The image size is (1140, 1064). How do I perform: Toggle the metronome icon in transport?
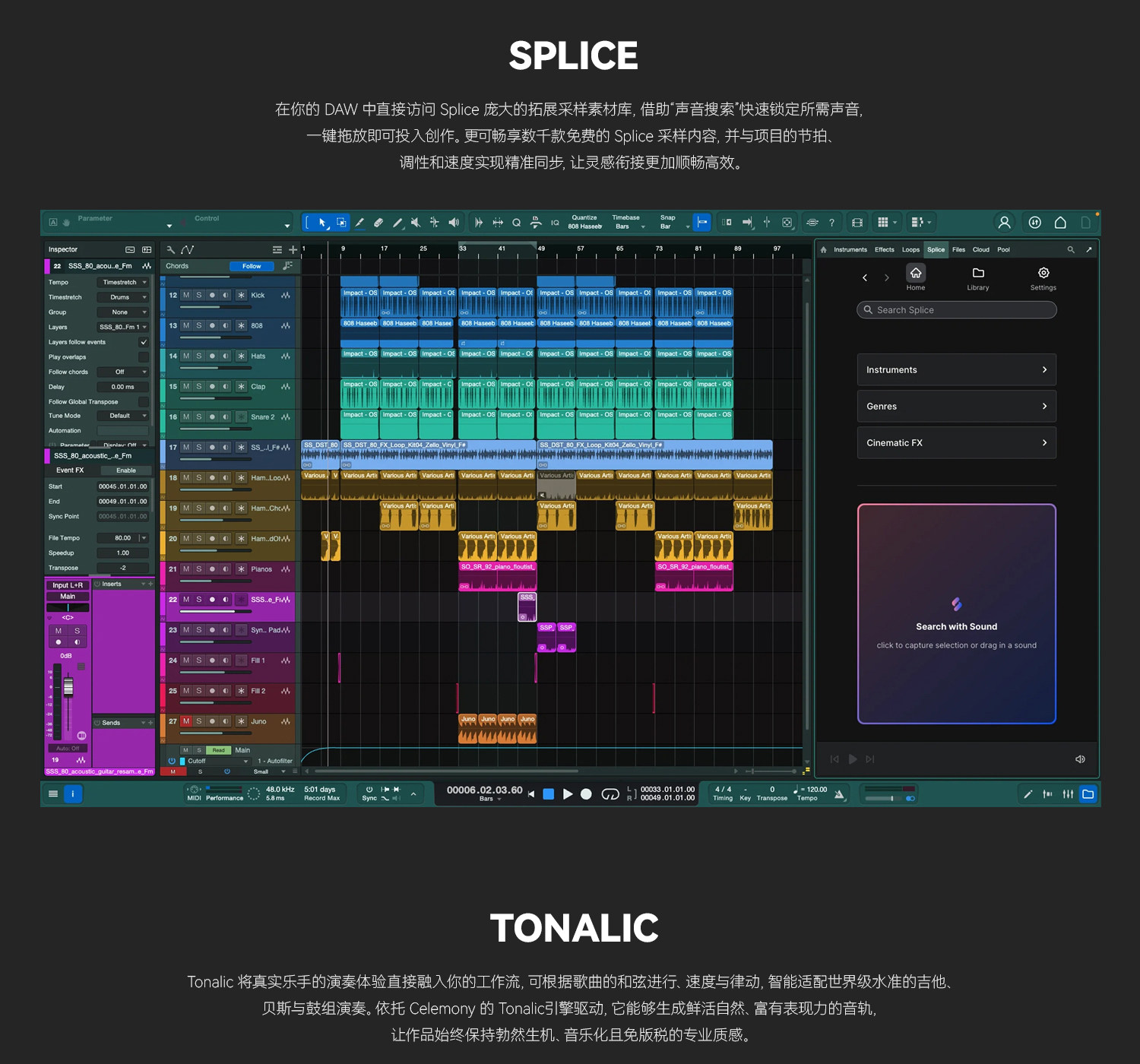pos(839,794)
